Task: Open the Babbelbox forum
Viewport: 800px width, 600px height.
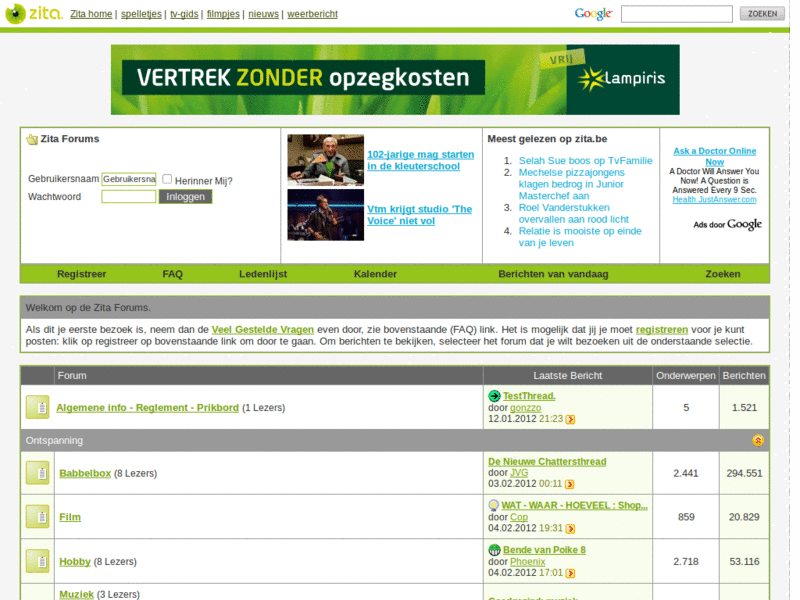Action: [x=85, y=473]
